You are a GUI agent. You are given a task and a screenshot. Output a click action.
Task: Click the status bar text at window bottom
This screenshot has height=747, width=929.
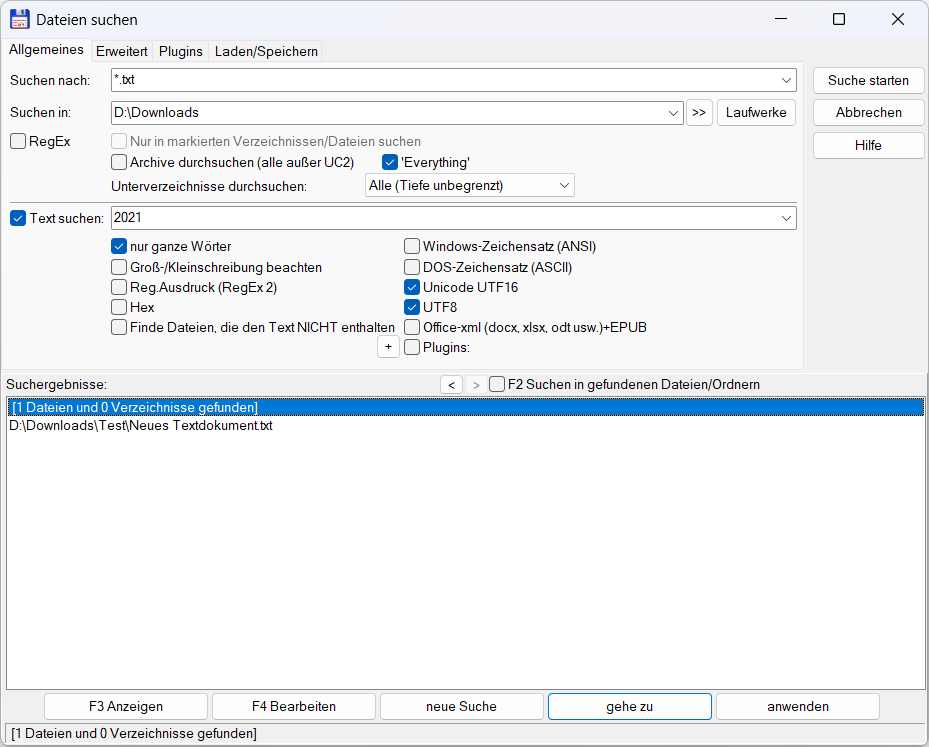pos(134,733)
